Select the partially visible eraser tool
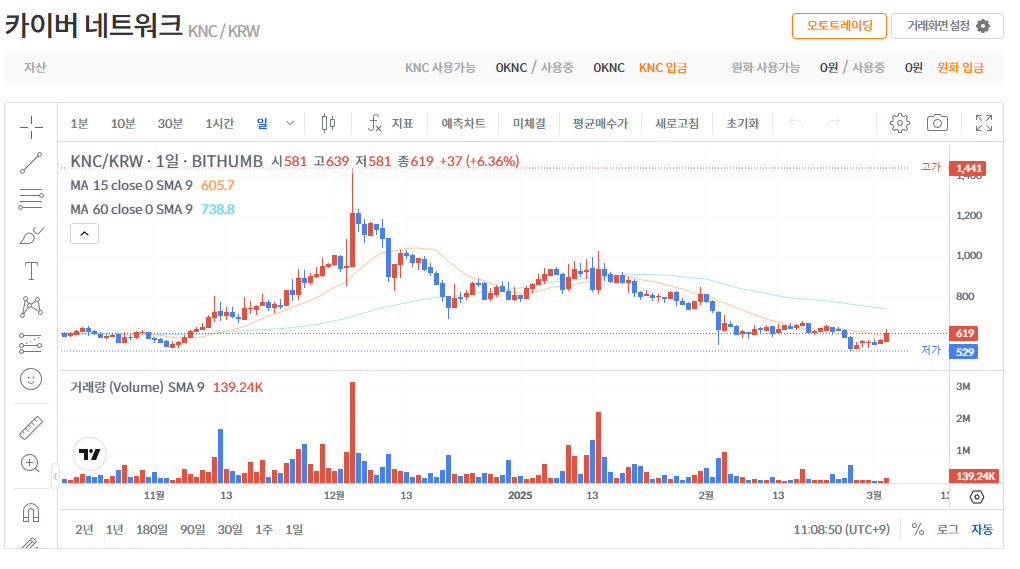The image size is (1020, 569). 31,543
